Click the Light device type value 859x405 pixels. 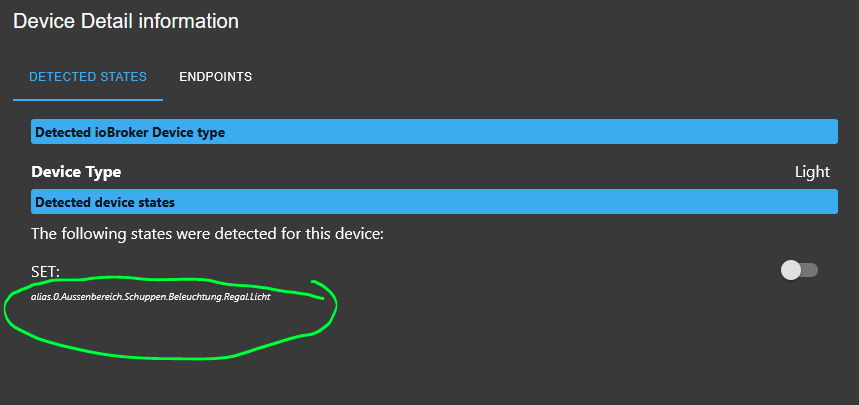pyautogui.click(x=812, y=172)
